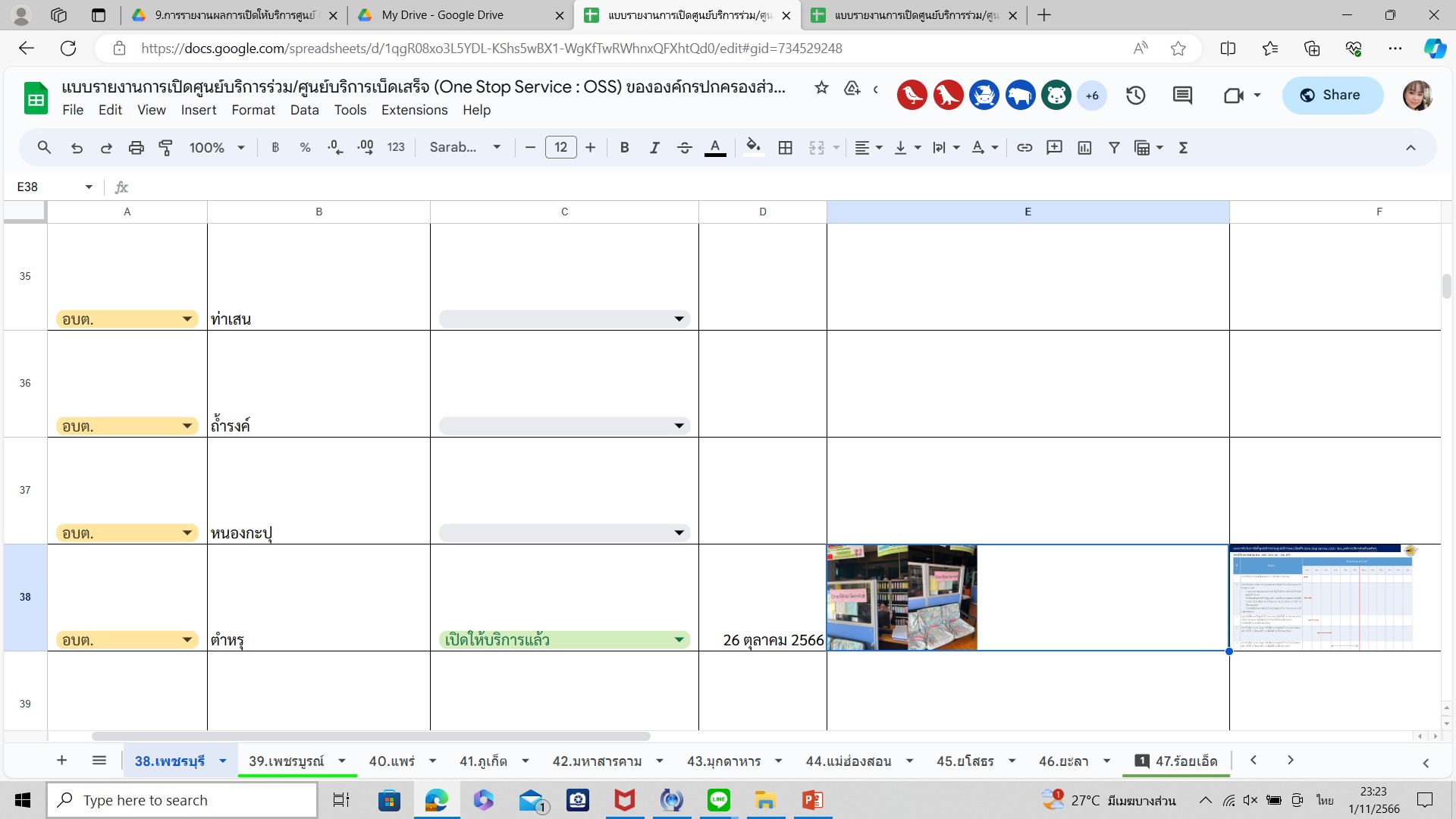Toggle bold formatting
Image resolution: width=1456 pixels, height=819 pixels.
point(624,148)
